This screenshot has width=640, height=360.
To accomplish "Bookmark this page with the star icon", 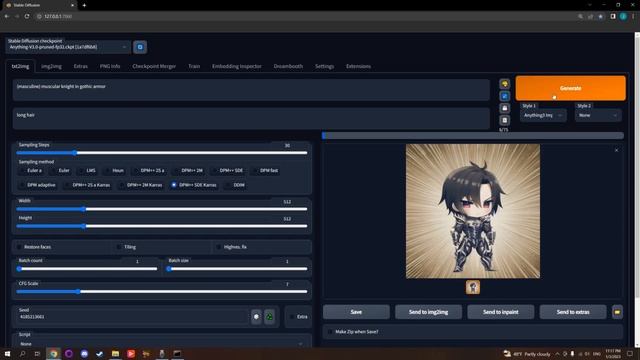I will tap(600, 16).
